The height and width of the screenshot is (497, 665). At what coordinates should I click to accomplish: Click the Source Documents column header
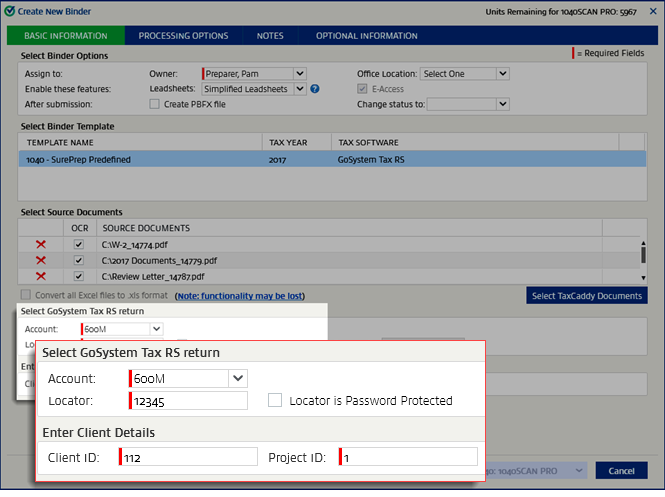pyautogui.click(x=349, y=228)
